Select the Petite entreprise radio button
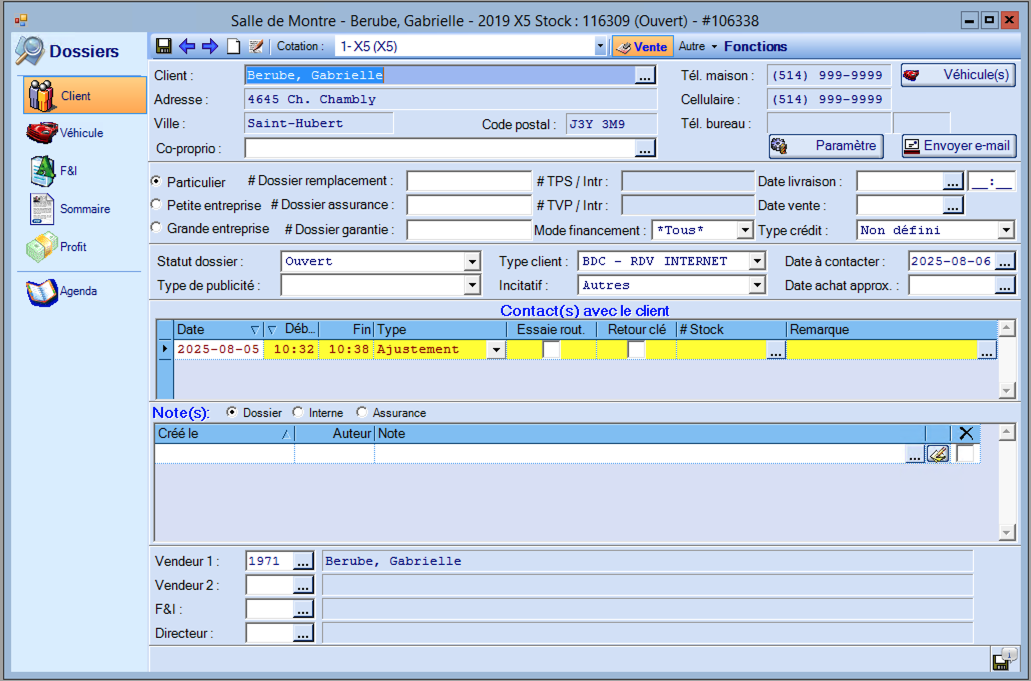Screen dimensions: 1031x681 [x=156, y=205]
